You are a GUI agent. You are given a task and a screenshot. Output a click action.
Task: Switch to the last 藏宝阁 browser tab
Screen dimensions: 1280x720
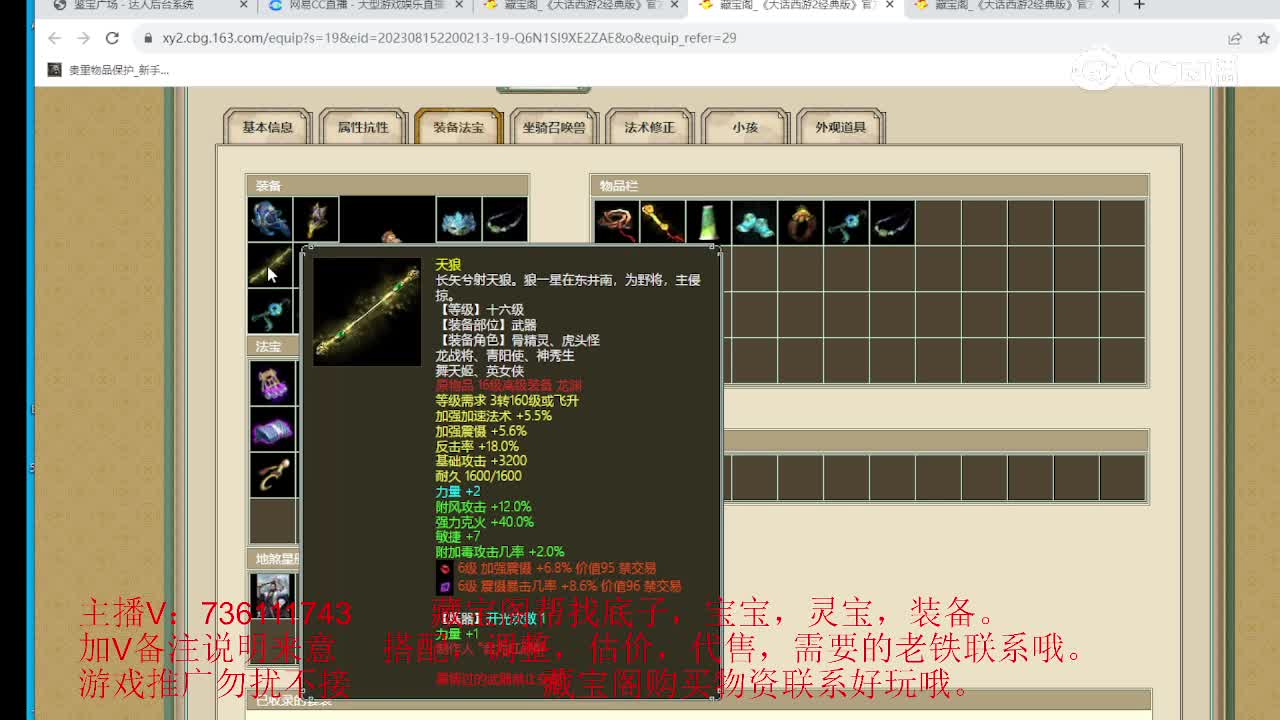pos(1010,6)
